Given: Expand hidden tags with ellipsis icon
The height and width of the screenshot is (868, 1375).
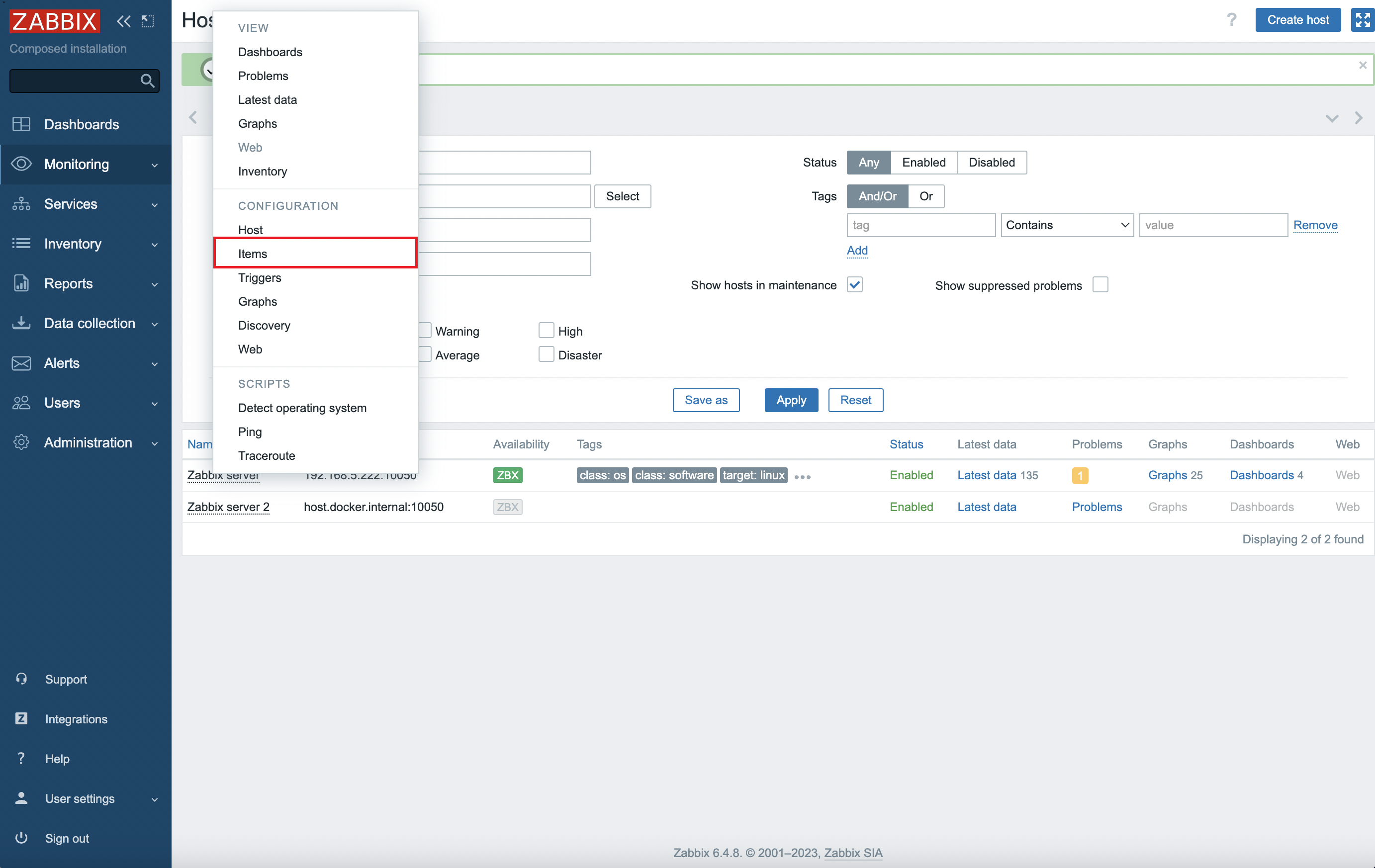Looking at the screenshot, I should 802,477.
